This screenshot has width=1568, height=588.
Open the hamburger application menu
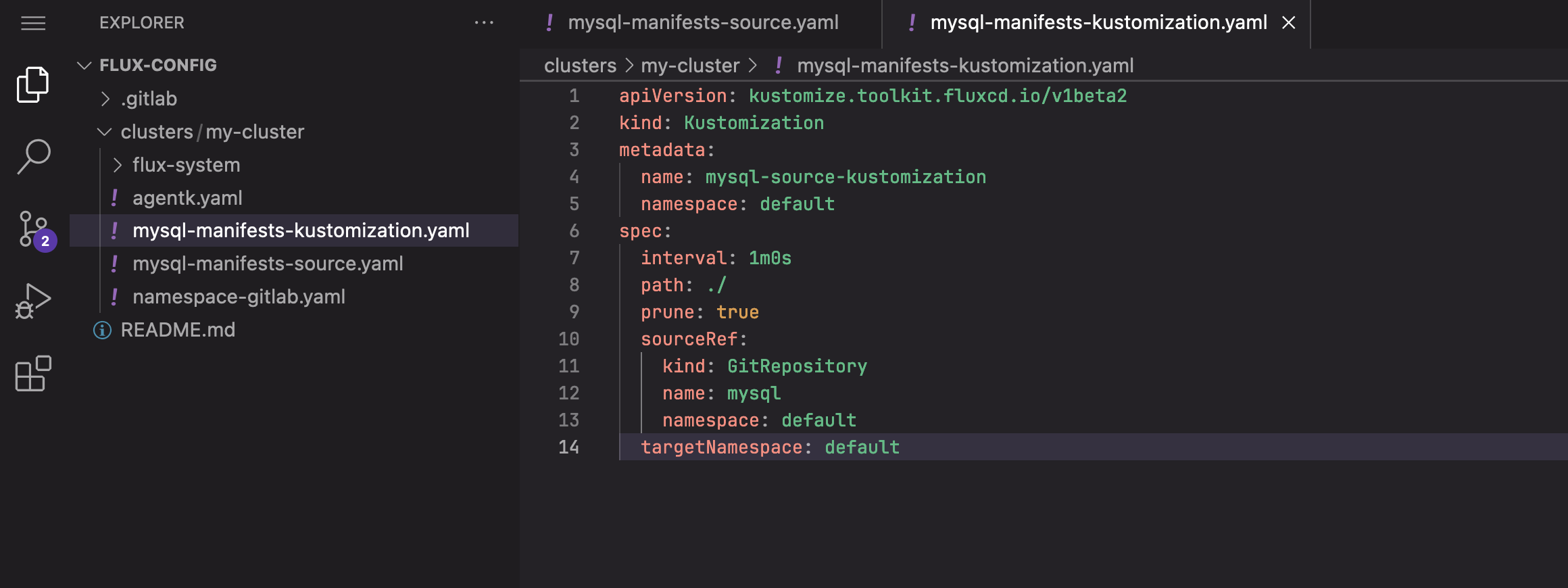click(33, 24)
